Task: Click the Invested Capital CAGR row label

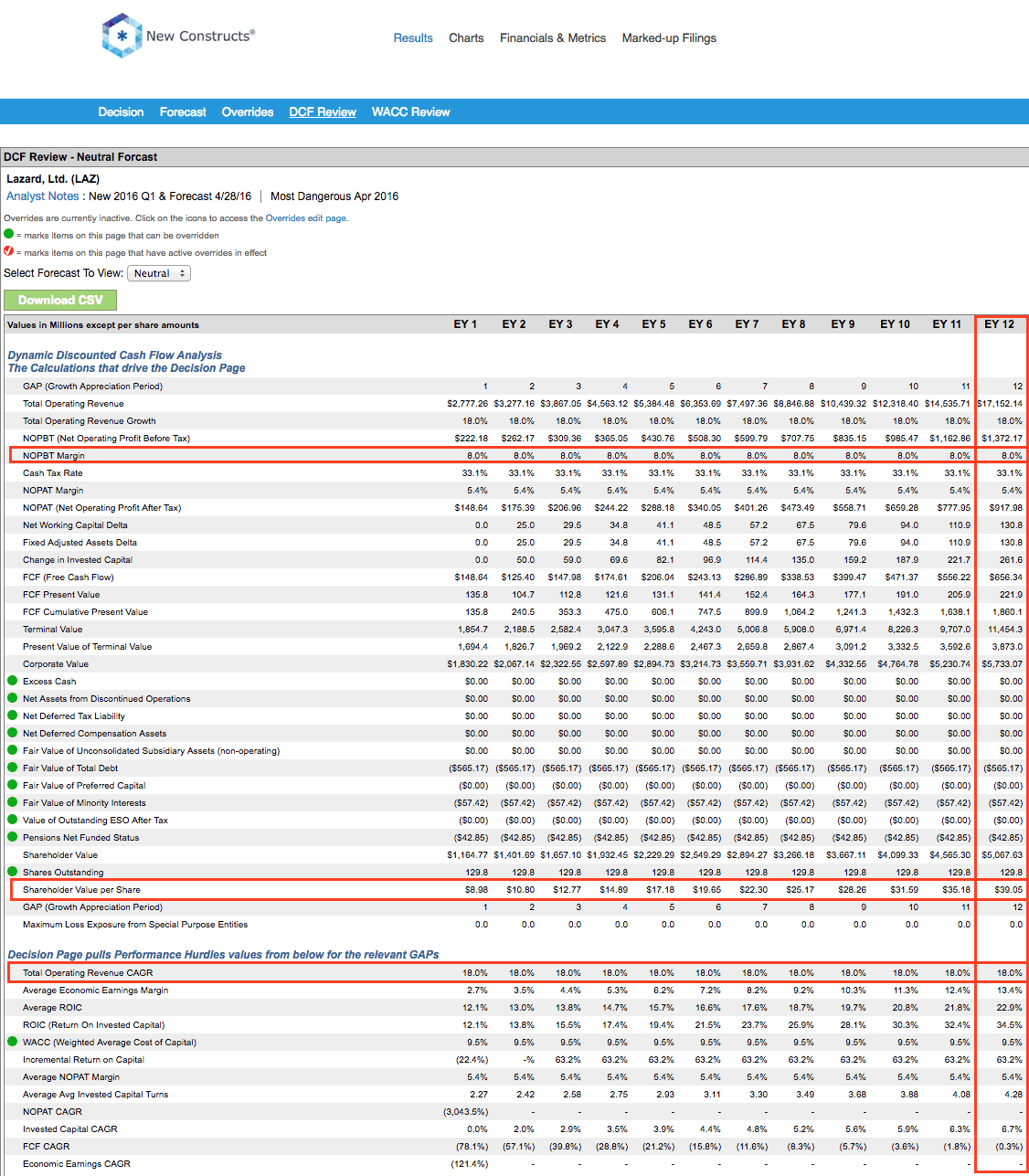Action: pos(70,1128)
